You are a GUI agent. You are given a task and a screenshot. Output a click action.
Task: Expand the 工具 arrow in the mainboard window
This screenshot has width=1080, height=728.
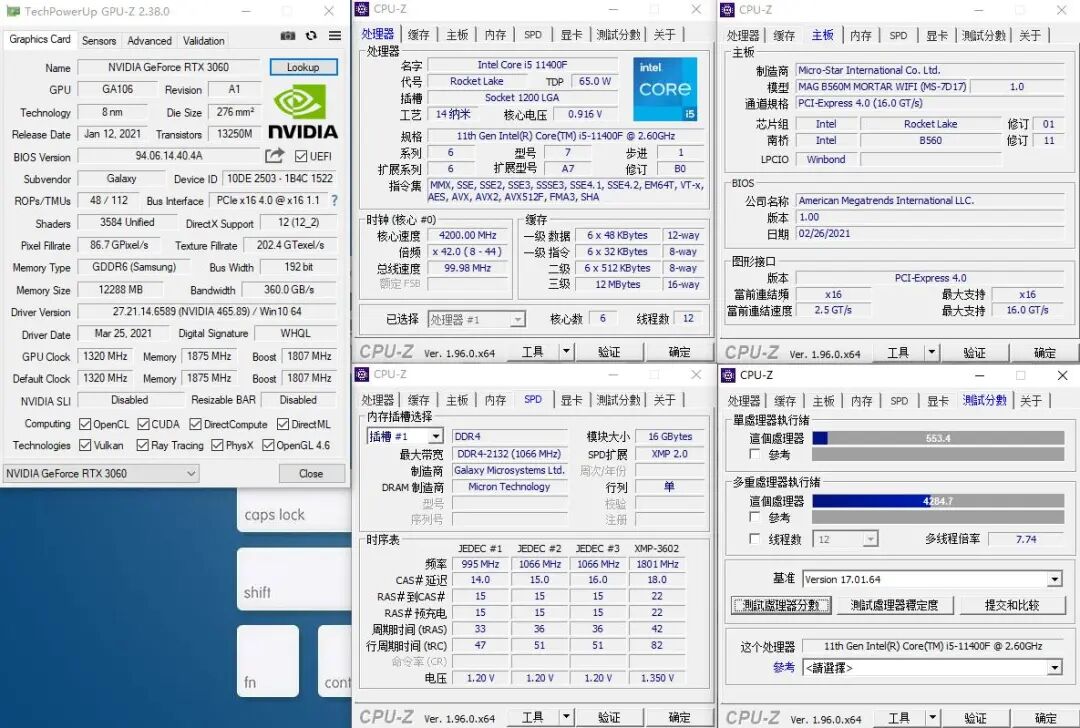pos(931,353)
